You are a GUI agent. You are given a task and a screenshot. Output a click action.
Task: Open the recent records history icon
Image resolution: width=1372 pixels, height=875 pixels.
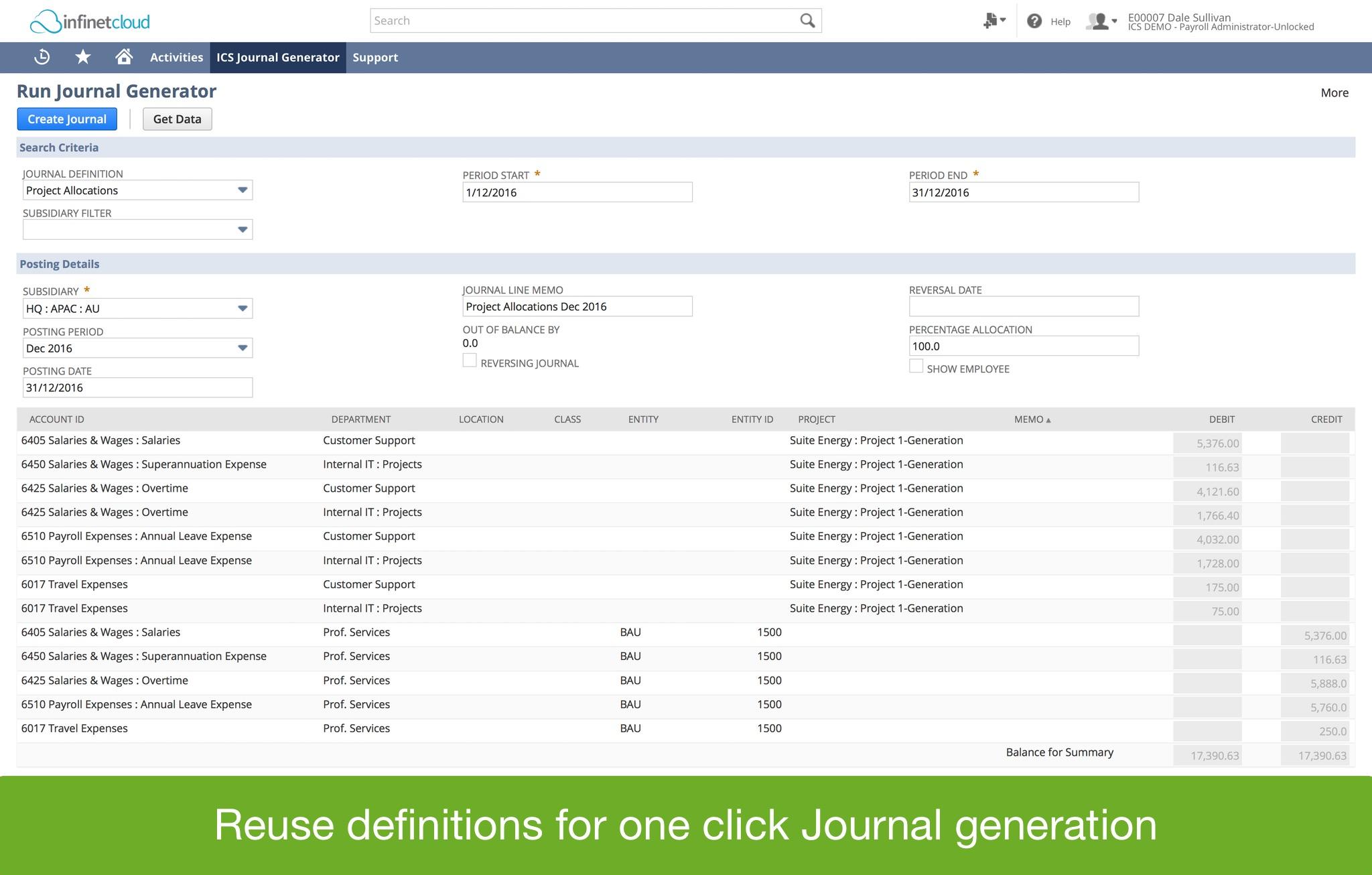point(42,57)
